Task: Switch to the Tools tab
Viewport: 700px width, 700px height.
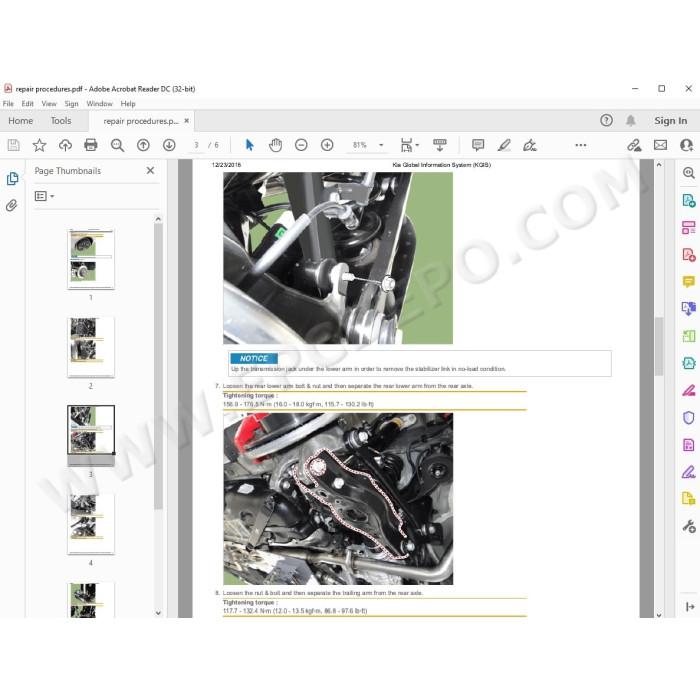Action: 61,121
